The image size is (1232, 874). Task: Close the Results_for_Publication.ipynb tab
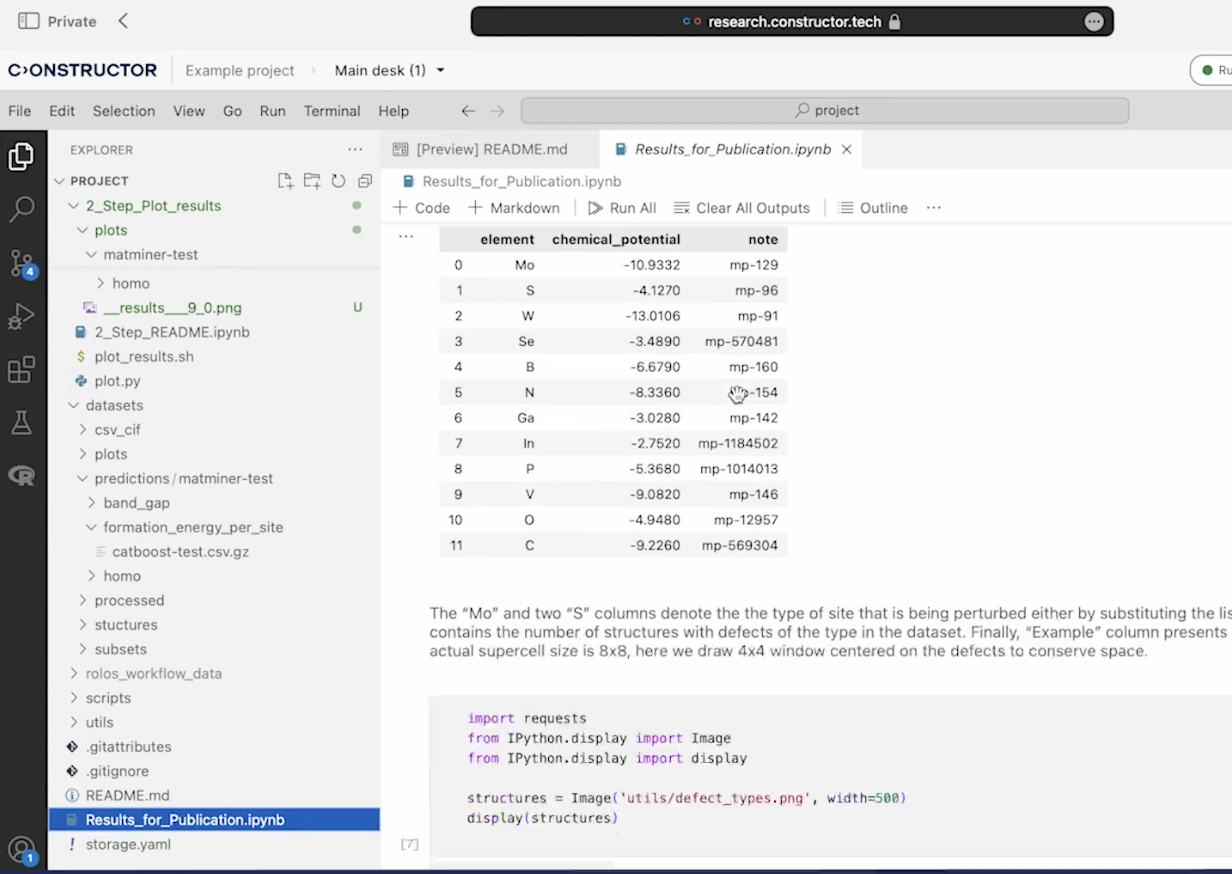coord(846,149)
